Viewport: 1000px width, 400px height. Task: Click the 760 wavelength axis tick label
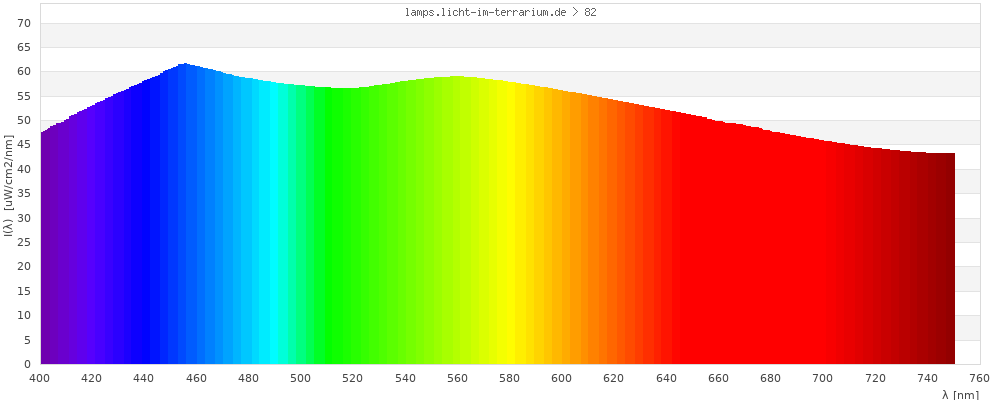[979, 378]
